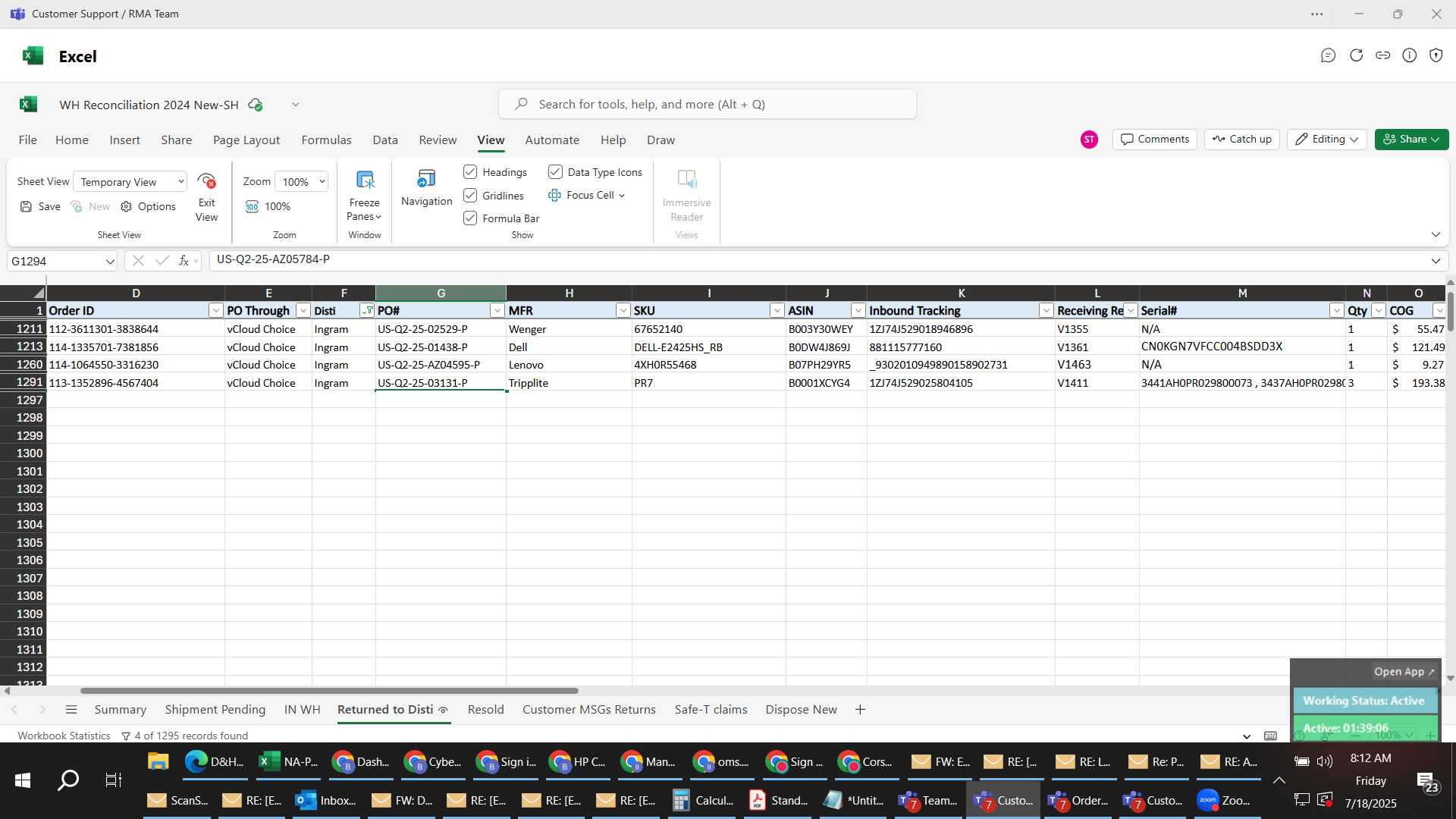Open the Name Box dropdown

pyautogui.click(x=110, y=262)
